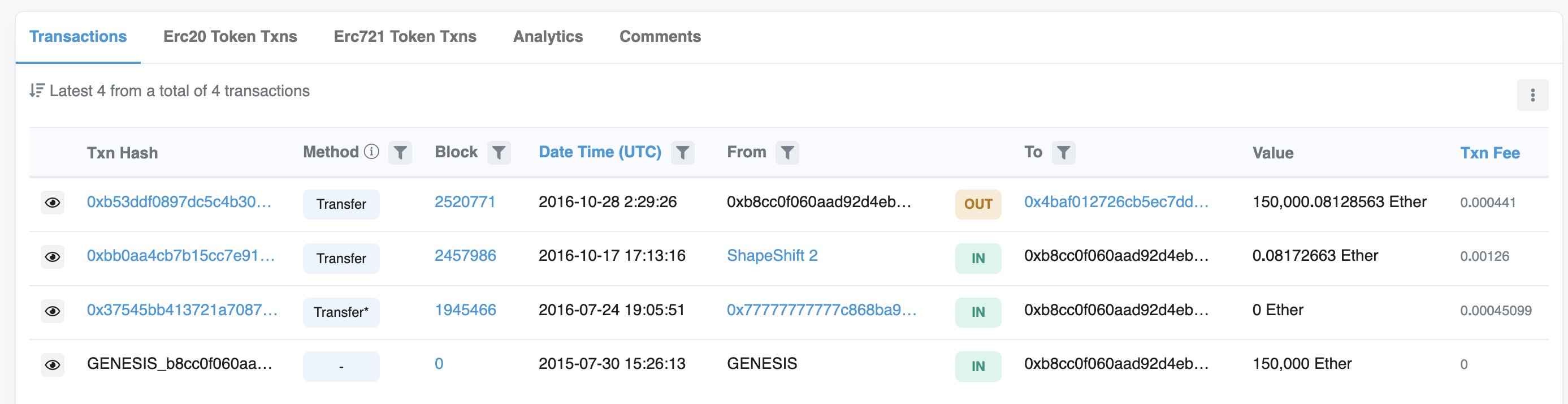Toggle eye preview for 0xb53ddf transaction

coord(53,203)
